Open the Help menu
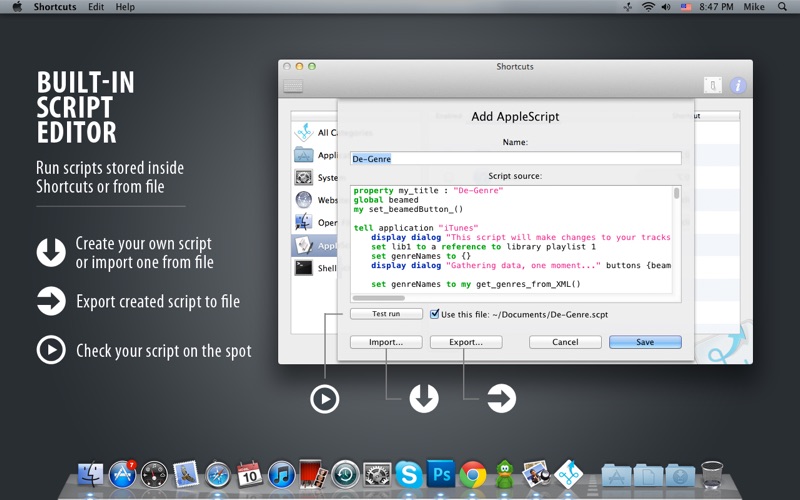Screen dimensions: 800x500 [x=125, y=7]
